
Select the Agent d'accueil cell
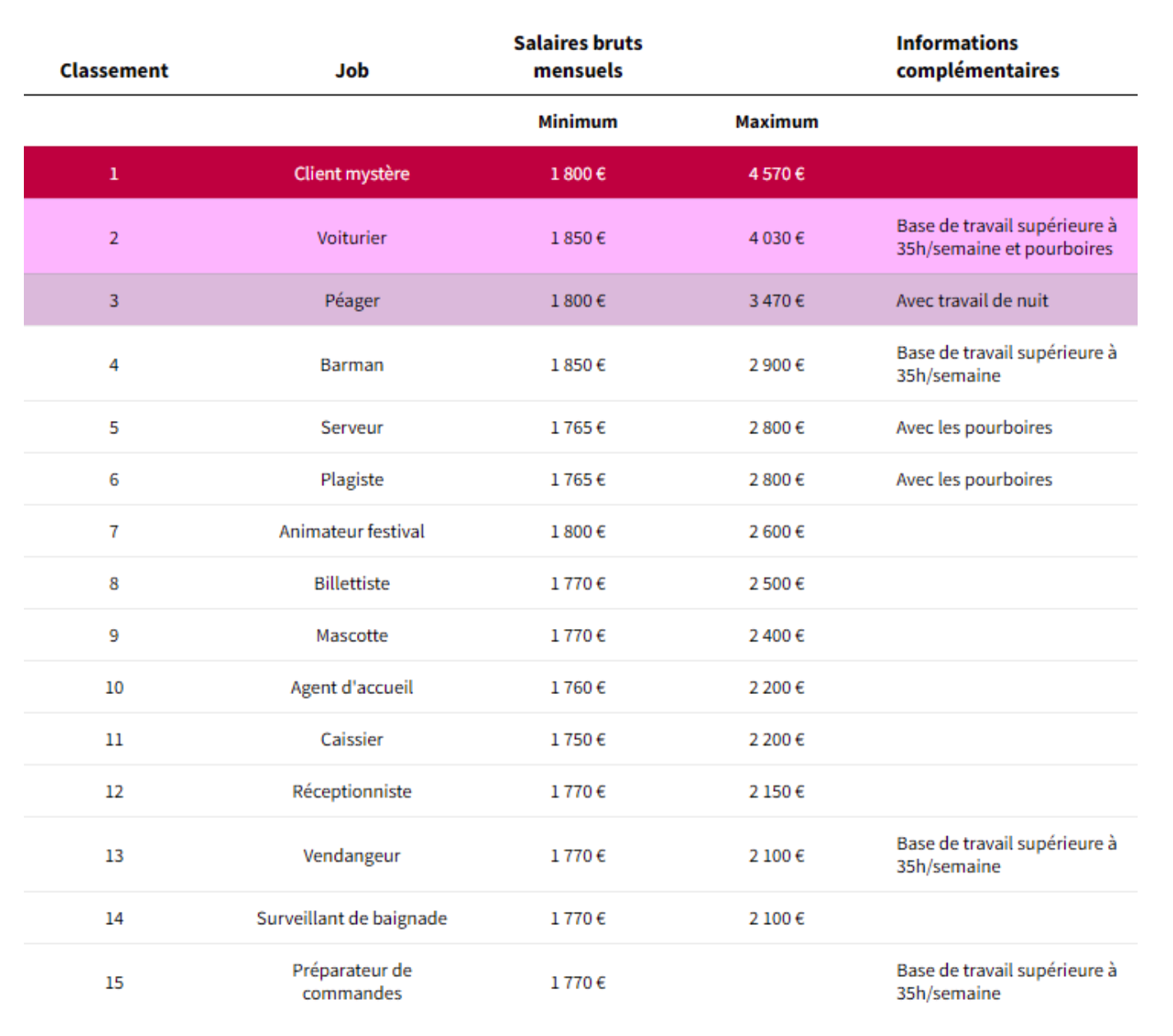[351, 688]
